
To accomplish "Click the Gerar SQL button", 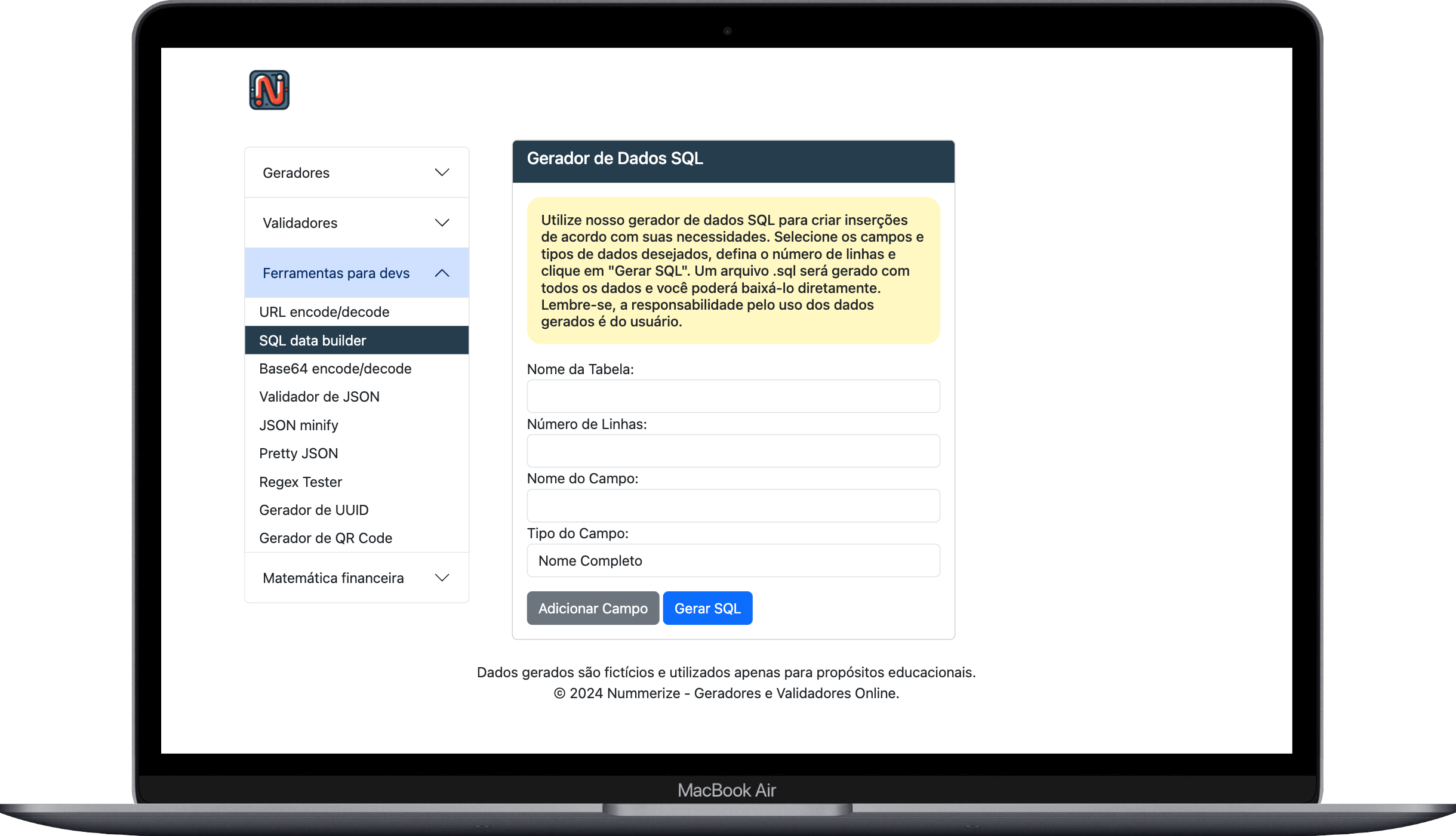I will point(707,607).
